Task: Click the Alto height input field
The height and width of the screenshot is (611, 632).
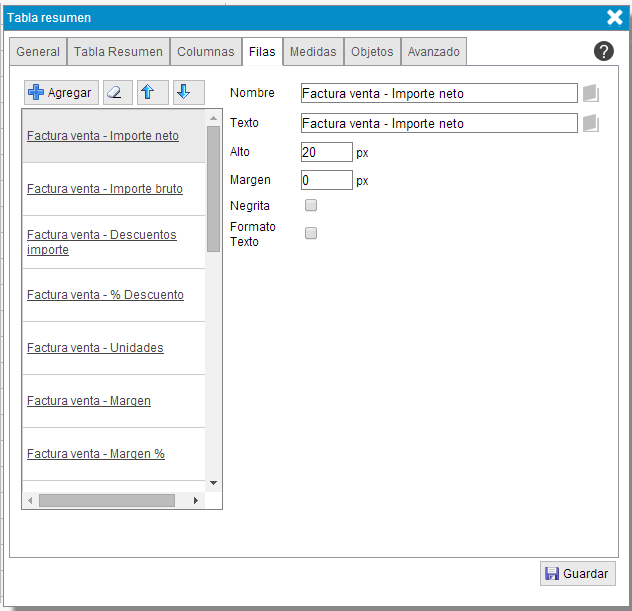Action: coord(326,152)
